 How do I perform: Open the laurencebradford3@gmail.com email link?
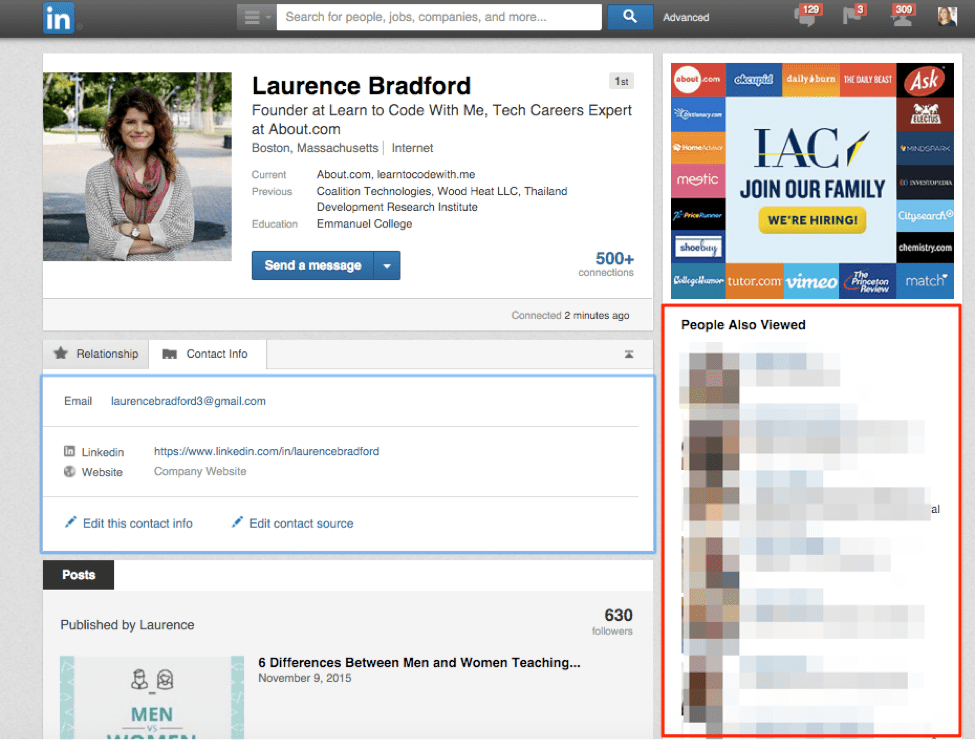point(188,400)
